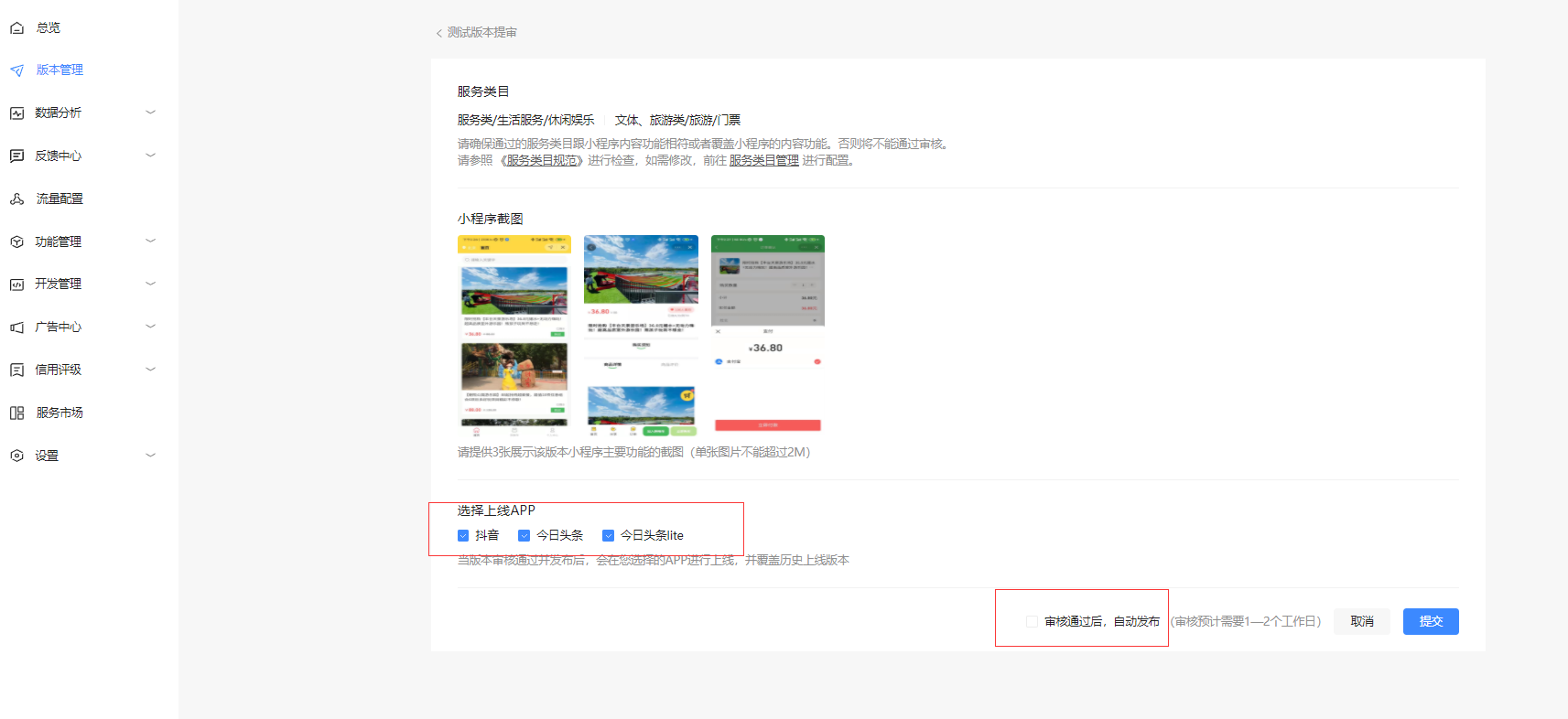Expand the 数据分析 menu chevron
This screenshot has height=719, width=1568.
(151, 113)
